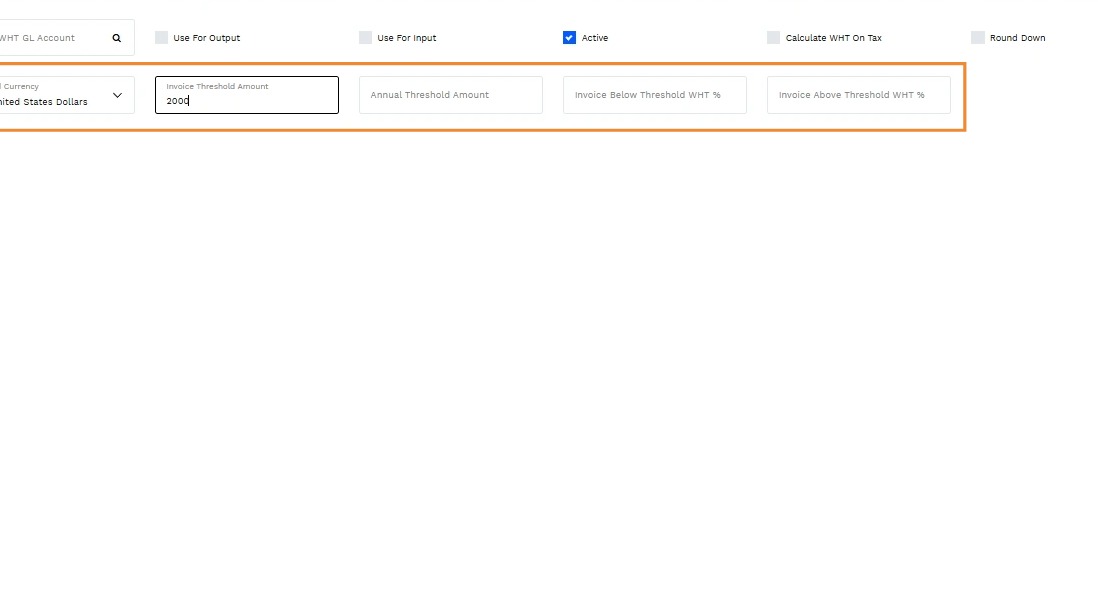The image size is (1098, 613).
Task: Open the Currency dropdown chevron
Action: coord(117,95)
